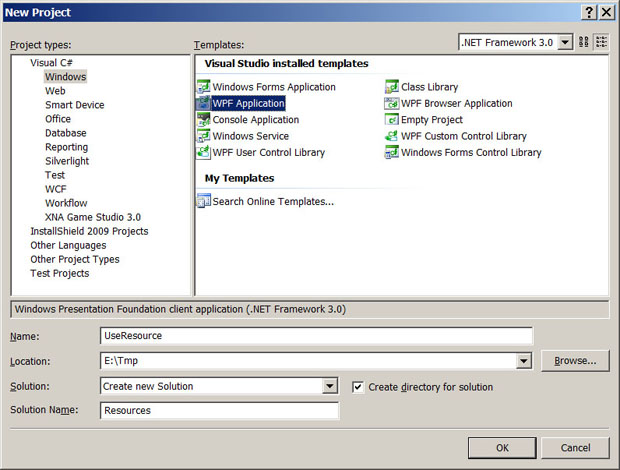Click the Solution Name field containing Resources
Screen dimensions: 620x470
[x=219, y=410]
